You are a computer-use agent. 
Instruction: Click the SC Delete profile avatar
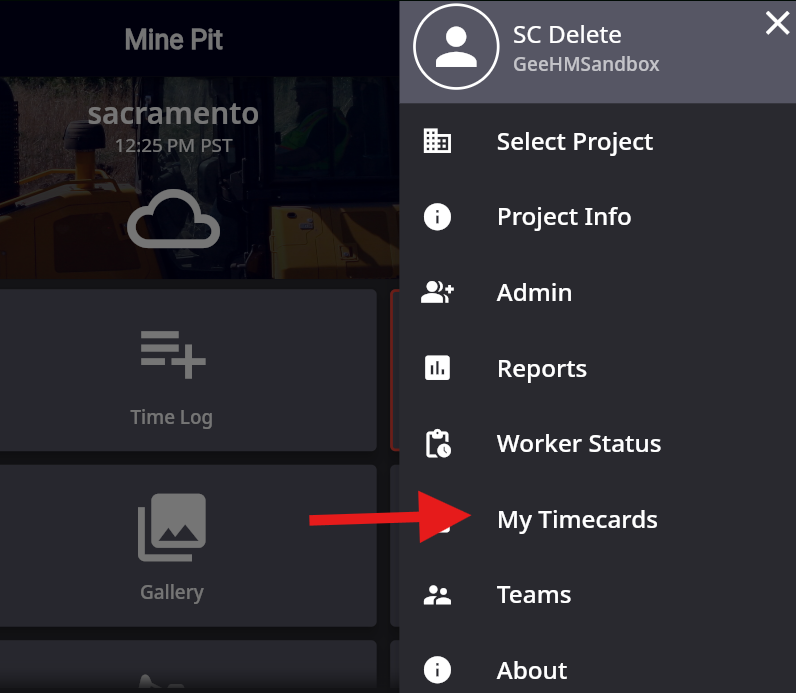(x=456, y=47)
